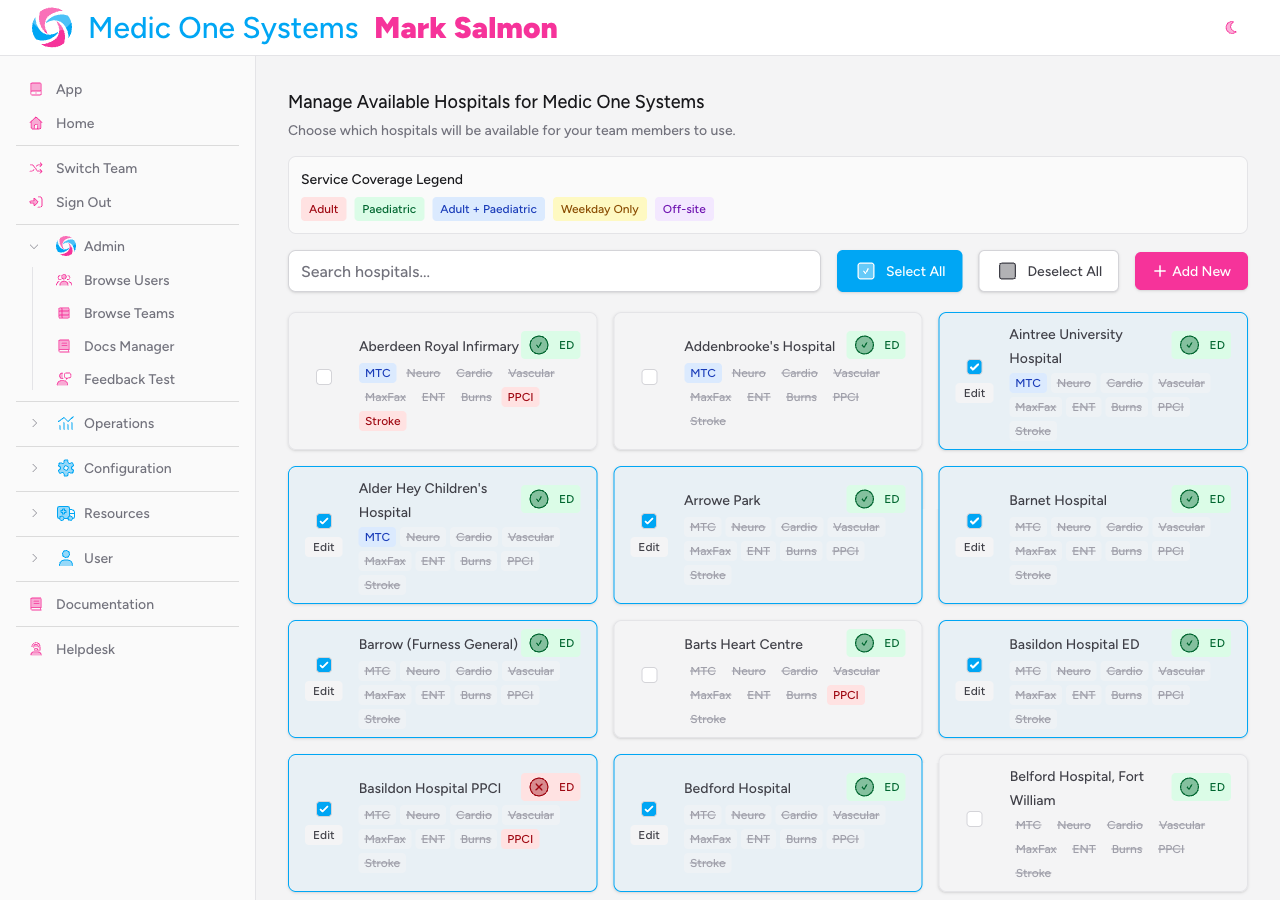The width and height of the screenshot is (1280, 900).
Task: Click the Select All button
Action: point(899,271)
